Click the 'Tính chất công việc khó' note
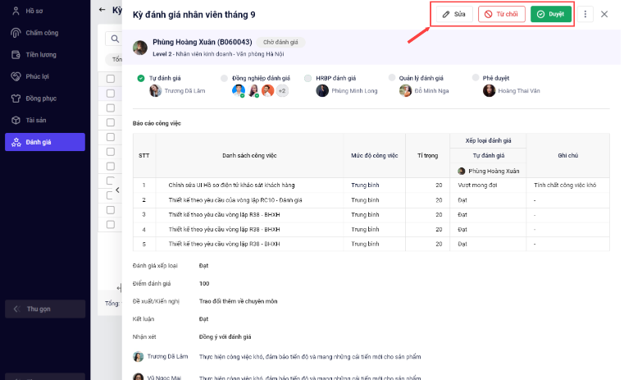624x380 pixels. point(565,185)
